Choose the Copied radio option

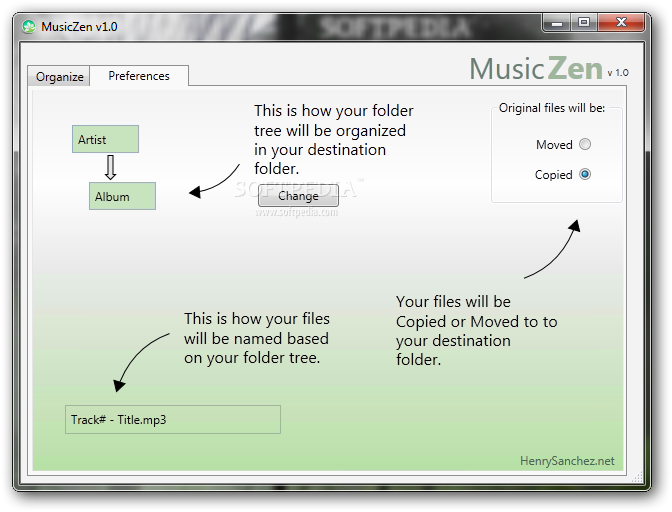585,174
